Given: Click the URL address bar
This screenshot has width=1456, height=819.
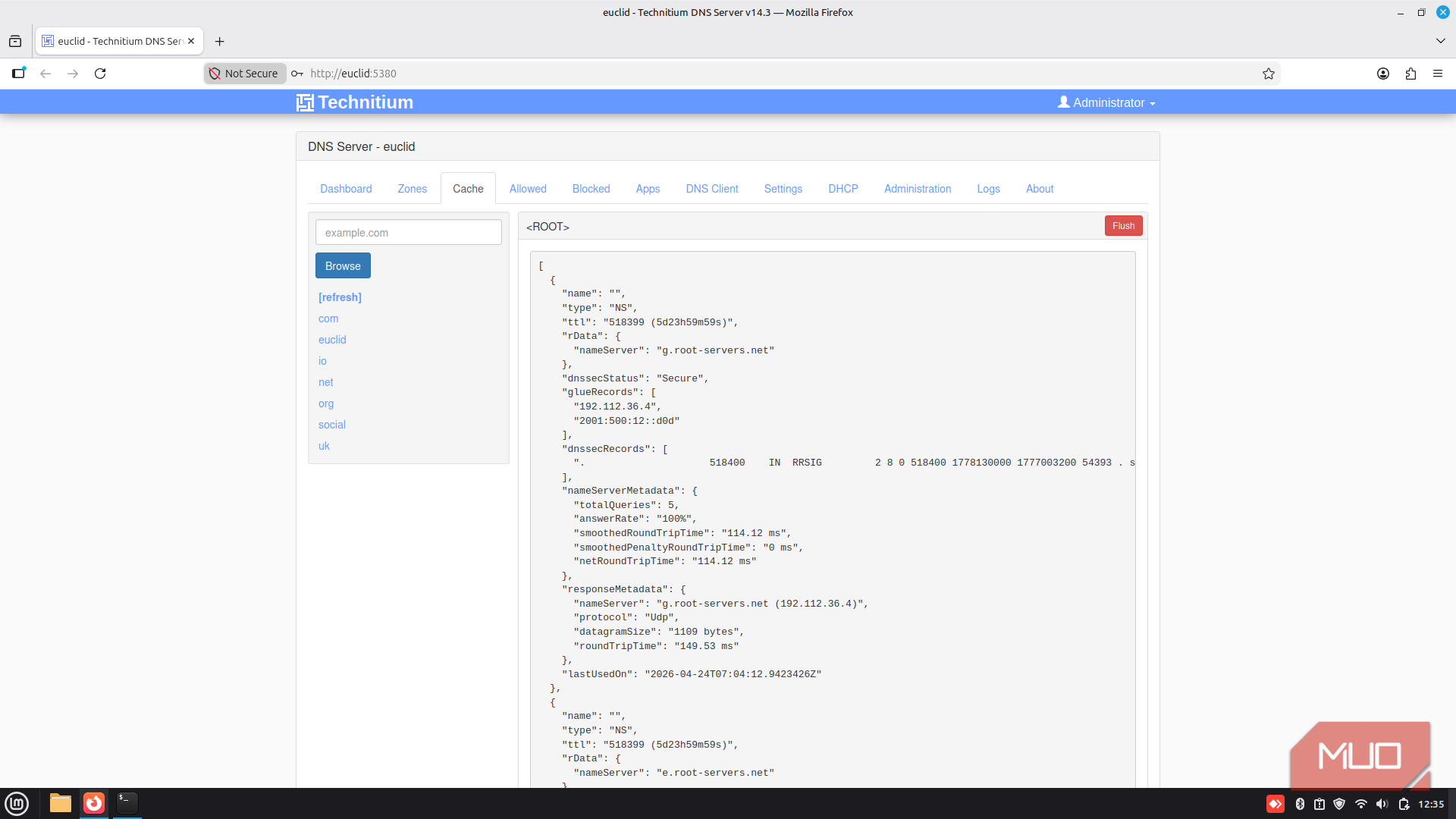Looking at the screenshot, I should pos(773,74).
